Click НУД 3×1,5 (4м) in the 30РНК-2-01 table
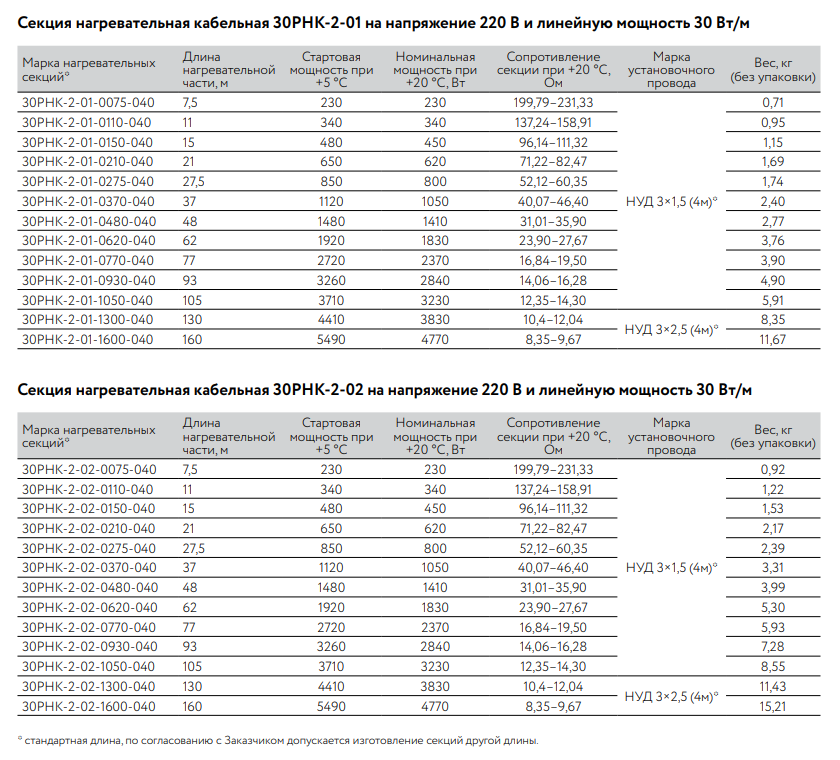This screenshot has height=760, width=840. (x=672, y=202)
